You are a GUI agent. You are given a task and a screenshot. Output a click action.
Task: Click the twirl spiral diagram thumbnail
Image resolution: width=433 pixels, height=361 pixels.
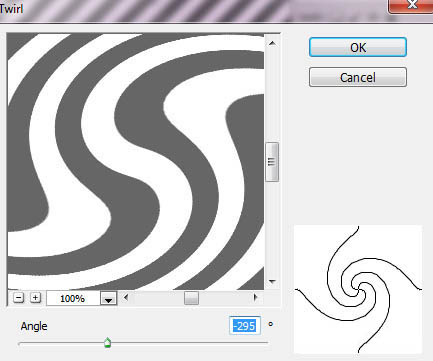358,289
